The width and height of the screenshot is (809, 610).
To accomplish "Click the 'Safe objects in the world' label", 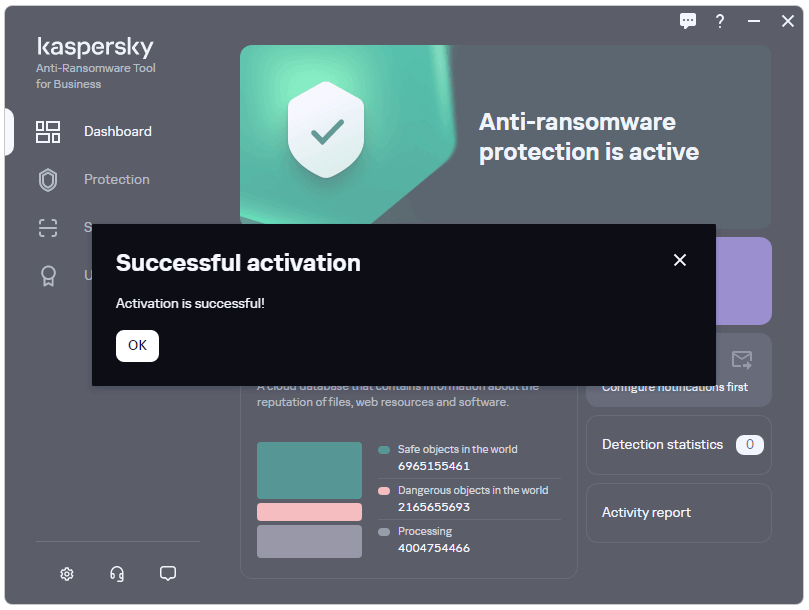I will point(458,450).
